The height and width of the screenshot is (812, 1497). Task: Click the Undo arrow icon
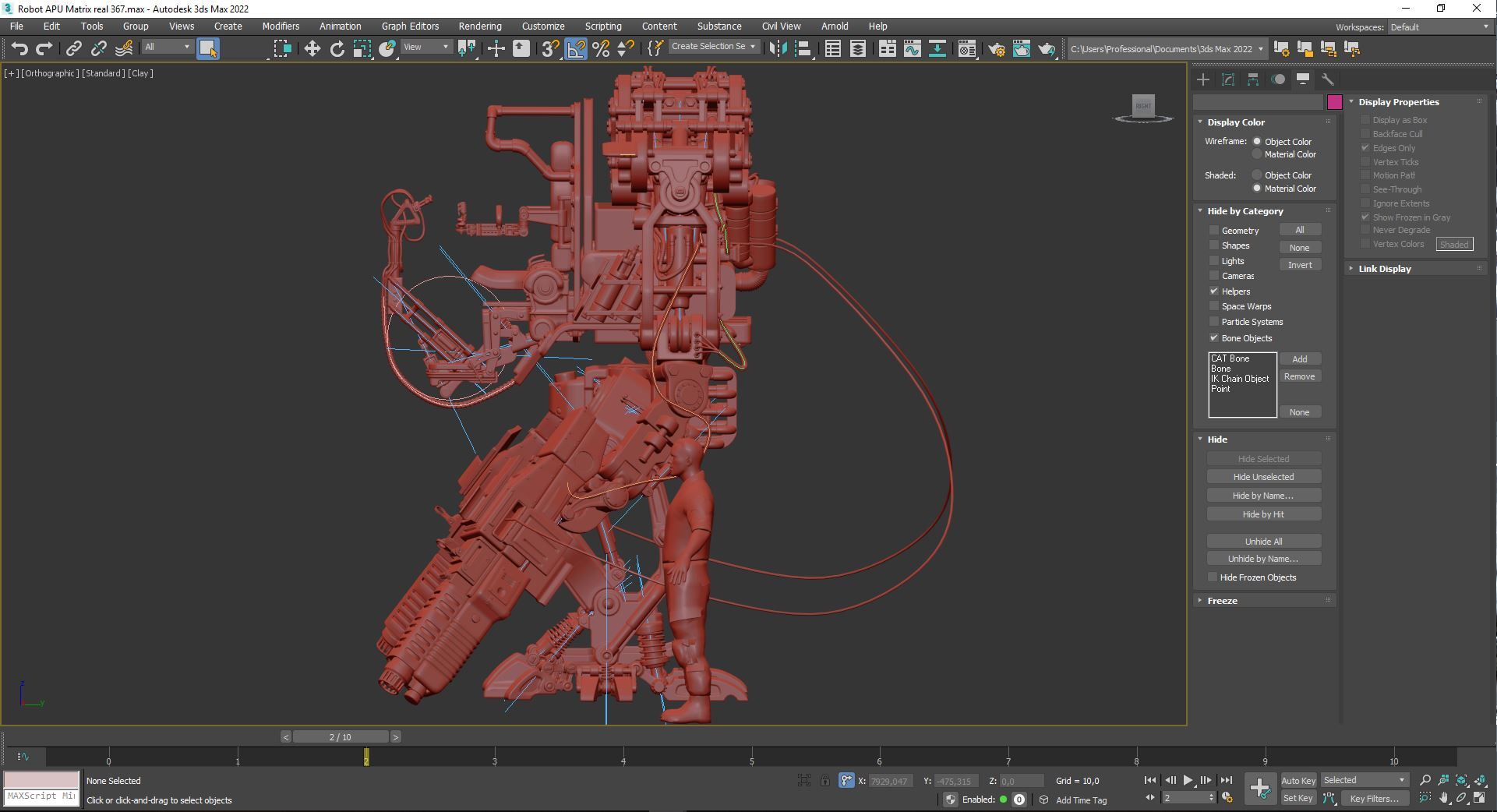[19, 49]
